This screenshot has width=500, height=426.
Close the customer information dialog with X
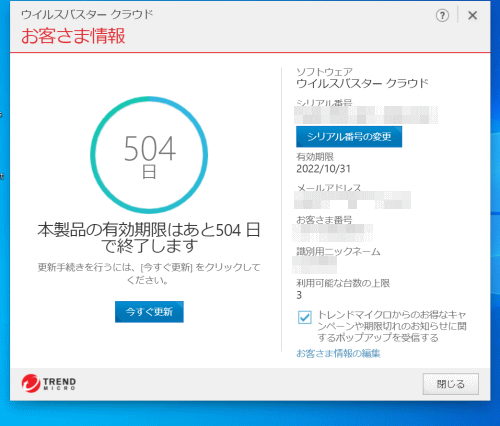pos(472,15)
